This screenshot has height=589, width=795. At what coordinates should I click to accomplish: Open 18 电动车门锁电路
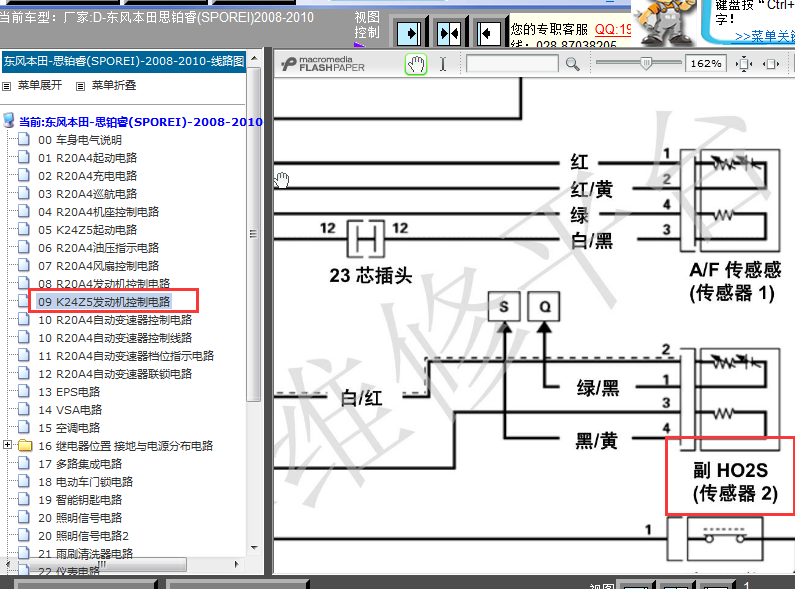point(85,482)
